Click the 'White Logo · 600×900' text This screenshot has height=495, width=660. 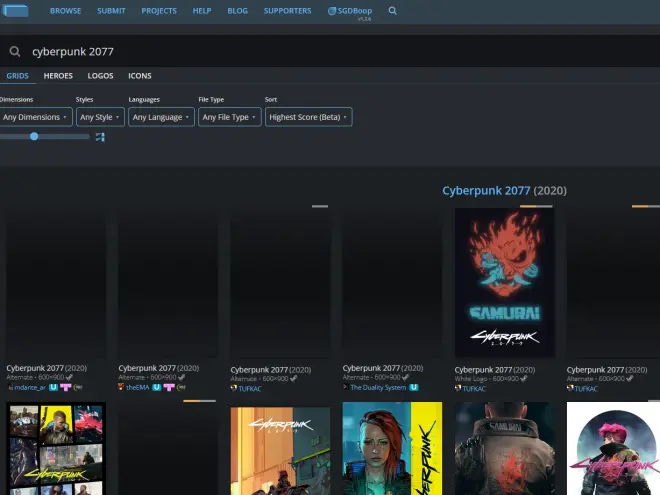tap(487, 379)
